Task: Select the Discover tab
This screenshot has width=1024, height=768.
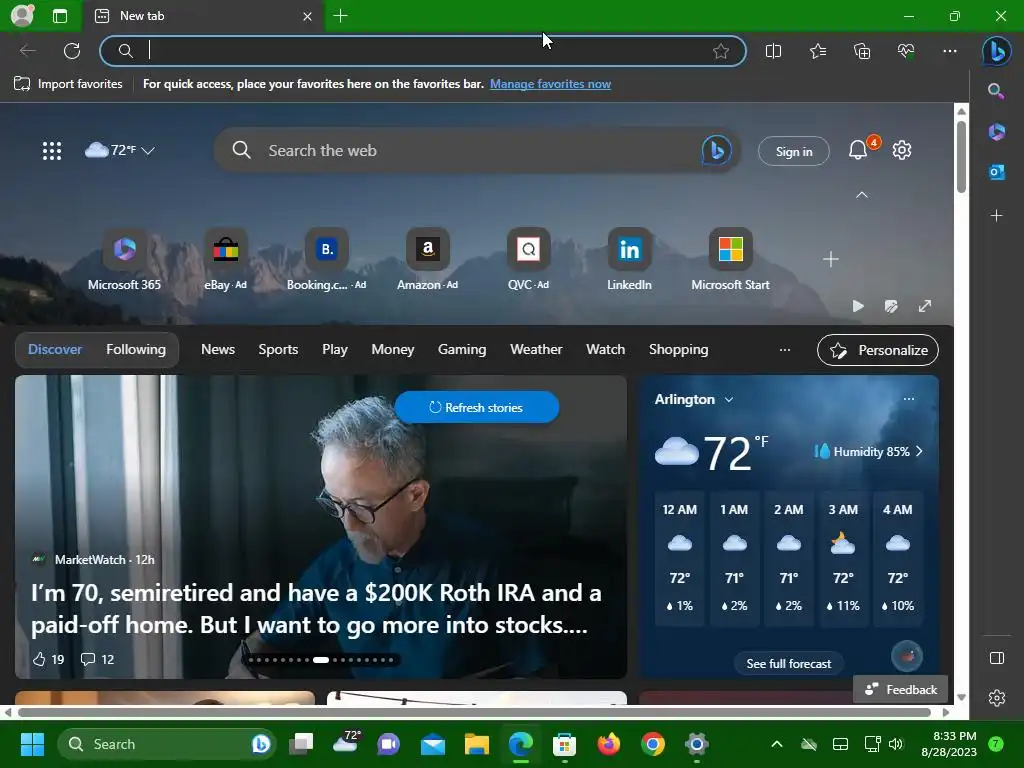Action: point(55,349)
